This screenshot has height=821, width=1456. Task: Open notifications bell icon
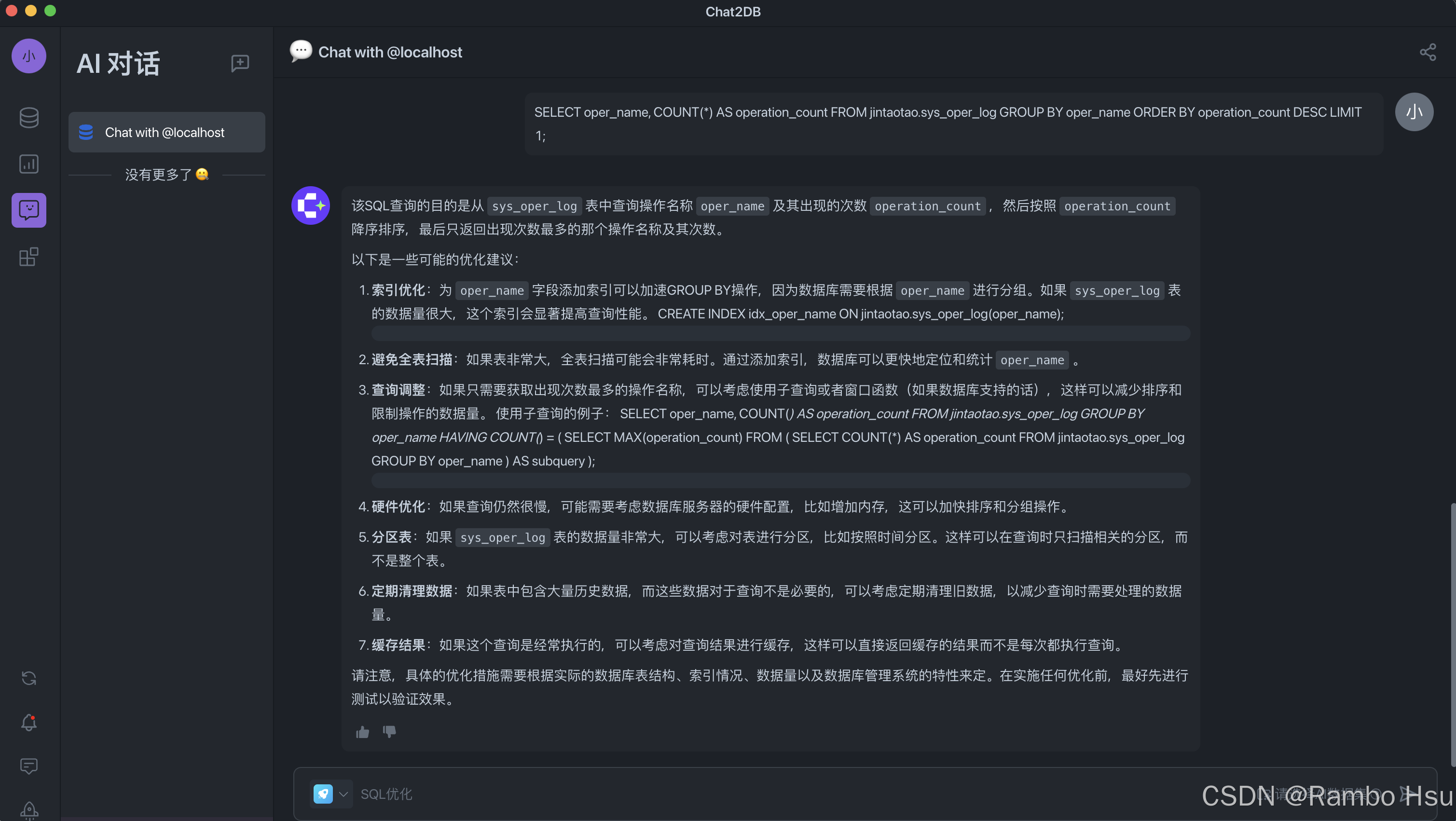(x=29, y=722)
